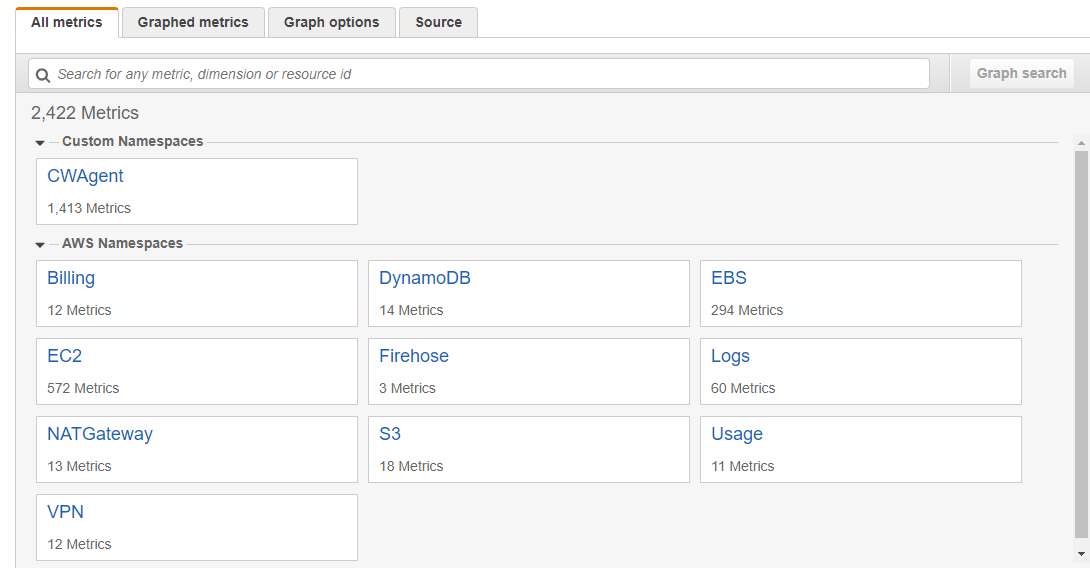Open the Graph options tab
This screenshot has width=1090, height=568.
[x=331, y=22]
